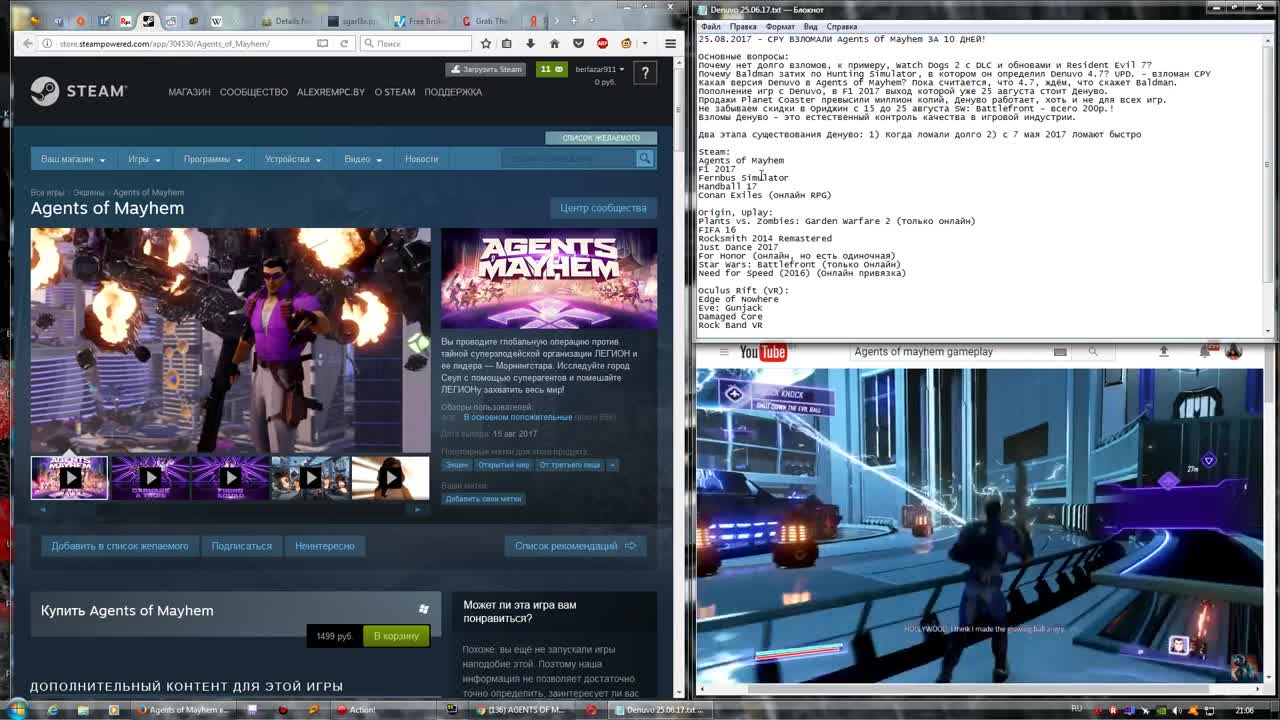Open the bookmarks library clipboard icon
The width and height of the screenshot is (1280, 720).
507,43
